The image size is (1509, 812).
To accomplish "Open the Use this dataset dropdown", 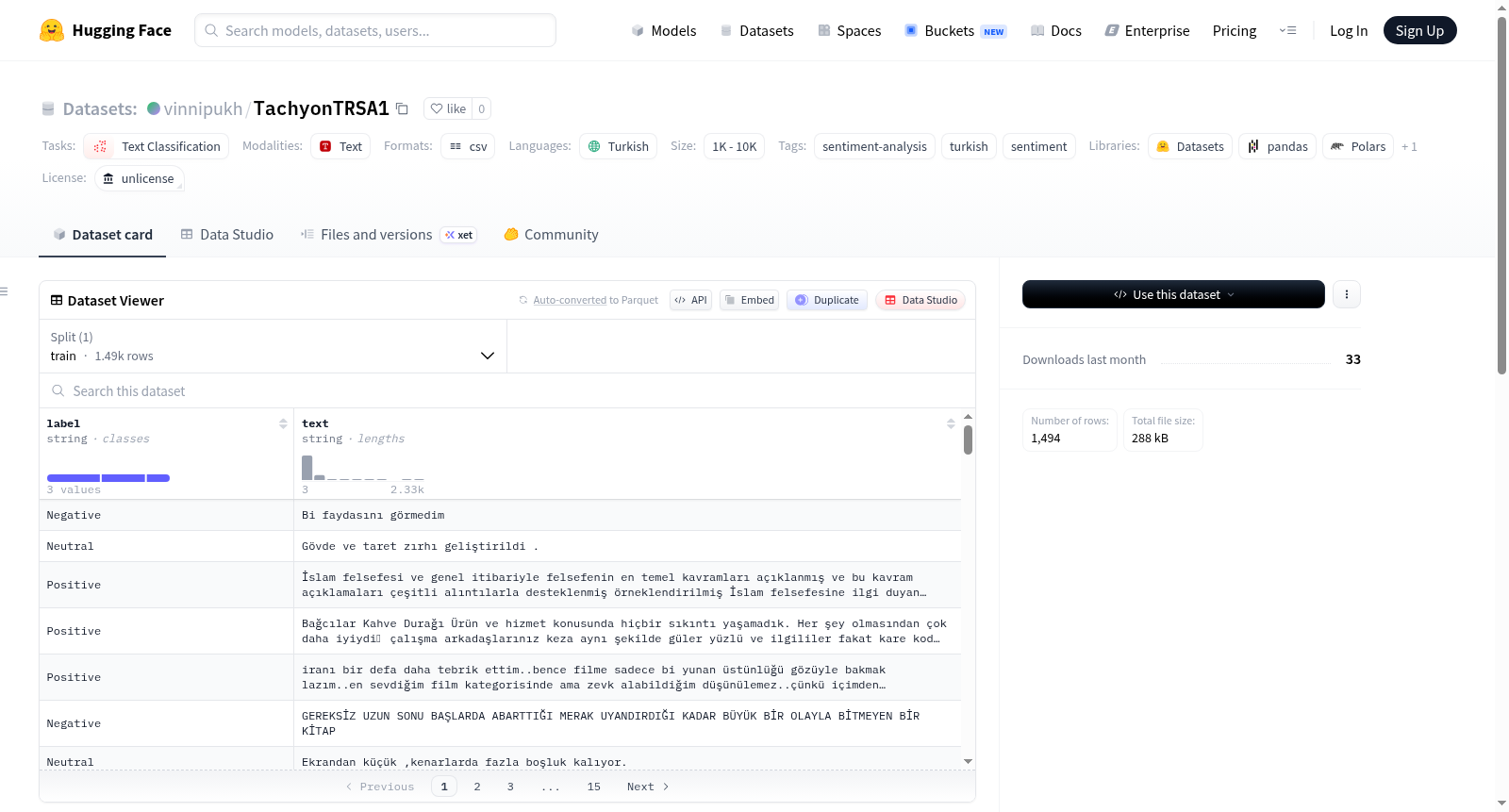I will [1173, 294].
